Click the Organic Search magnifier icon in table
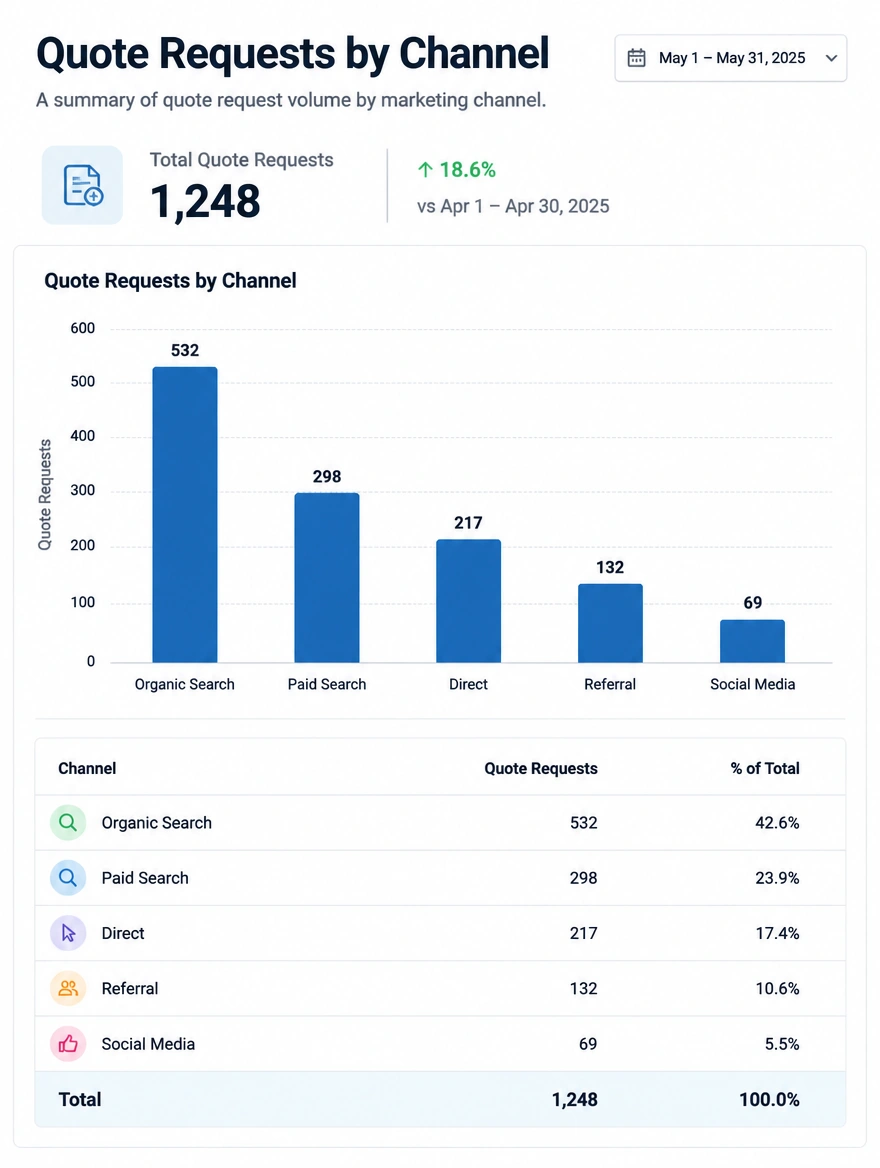 (68, 822)
